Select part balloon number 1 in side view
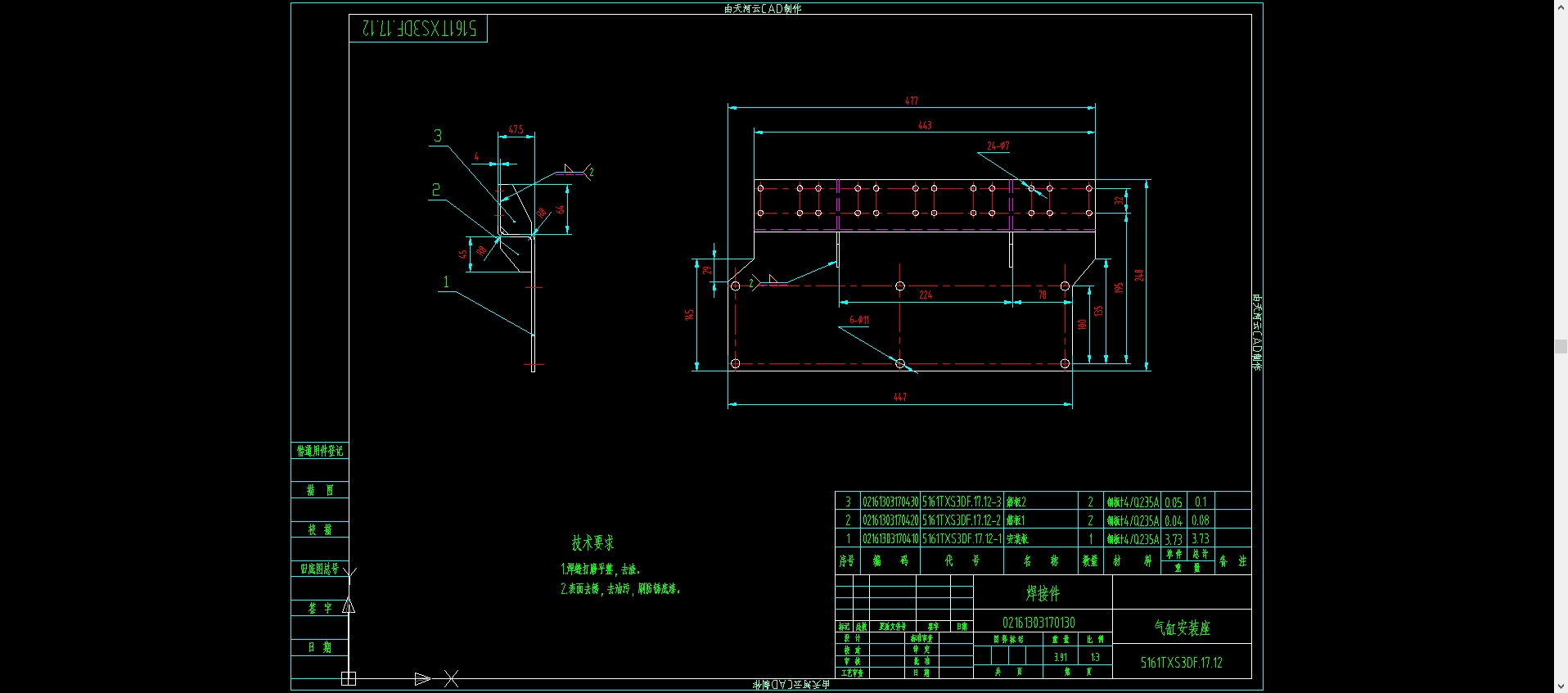This screenshot has height=693, width=1568. (446, 282)
